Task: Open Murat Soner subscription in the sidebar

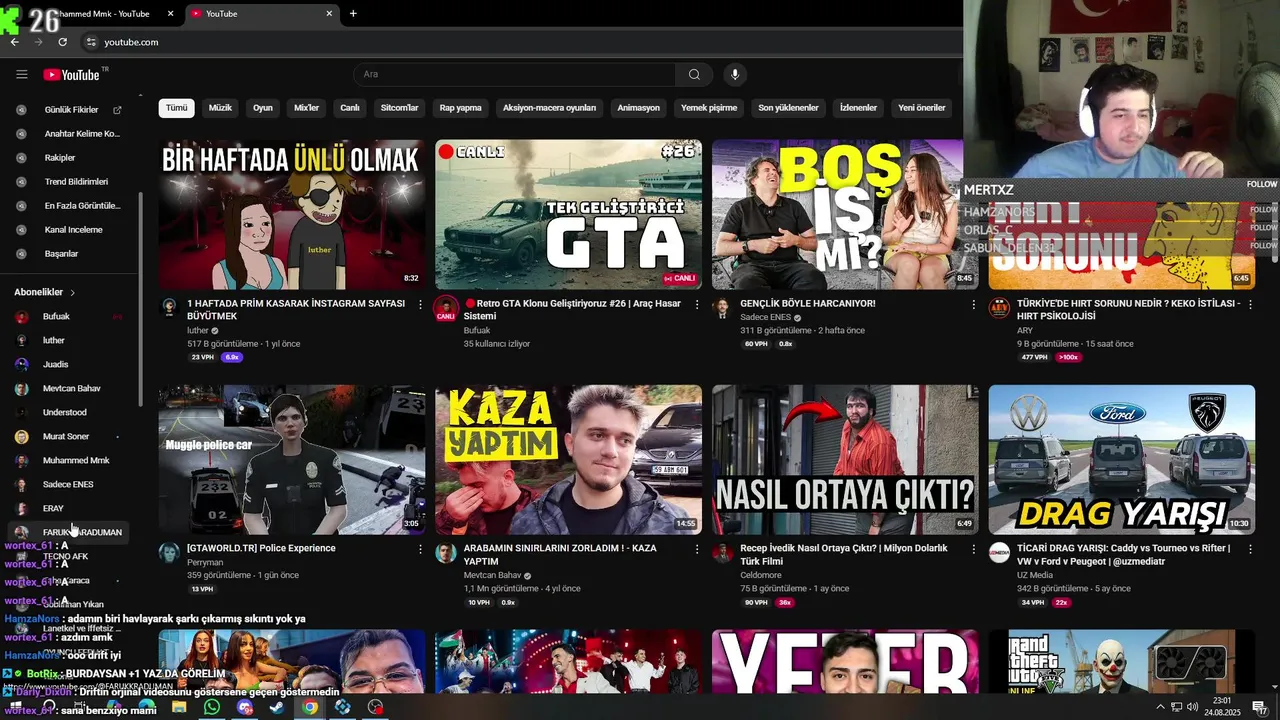Action: (70, 436)
